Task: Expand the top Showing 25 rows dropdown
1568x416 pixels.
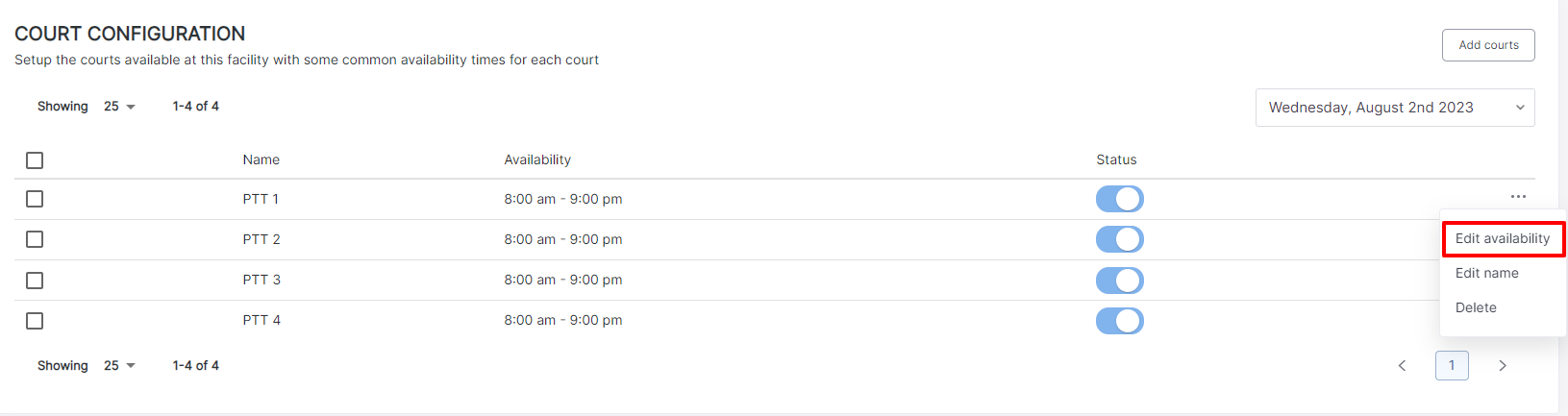Action: [x=119, y=107]
